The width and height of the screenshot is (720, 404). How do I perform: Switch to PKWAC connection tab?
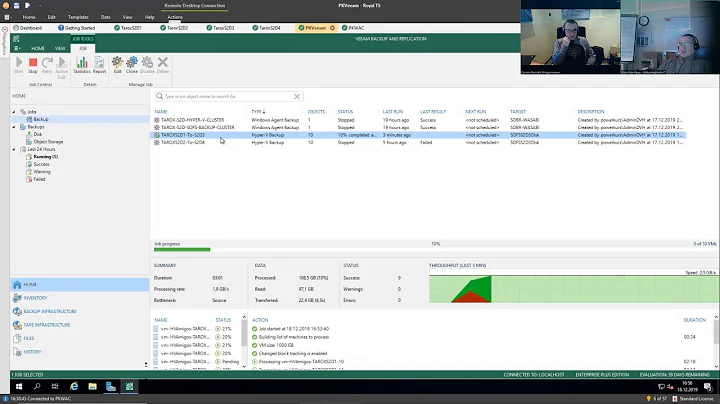[353, 28]
